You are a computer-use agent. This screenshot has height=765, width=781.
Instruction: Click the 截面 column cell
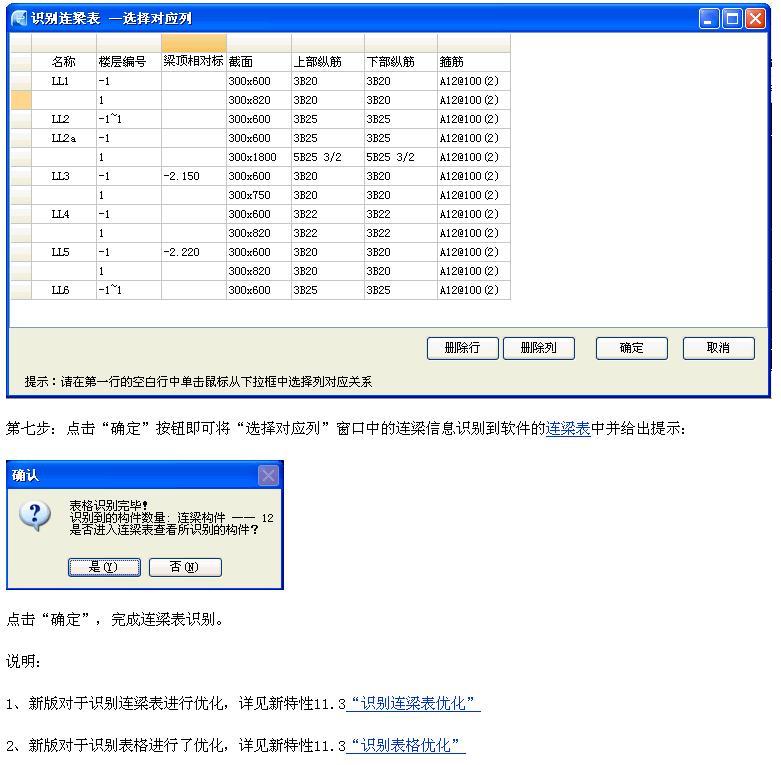pyautogui.click(x=259, y=62)
